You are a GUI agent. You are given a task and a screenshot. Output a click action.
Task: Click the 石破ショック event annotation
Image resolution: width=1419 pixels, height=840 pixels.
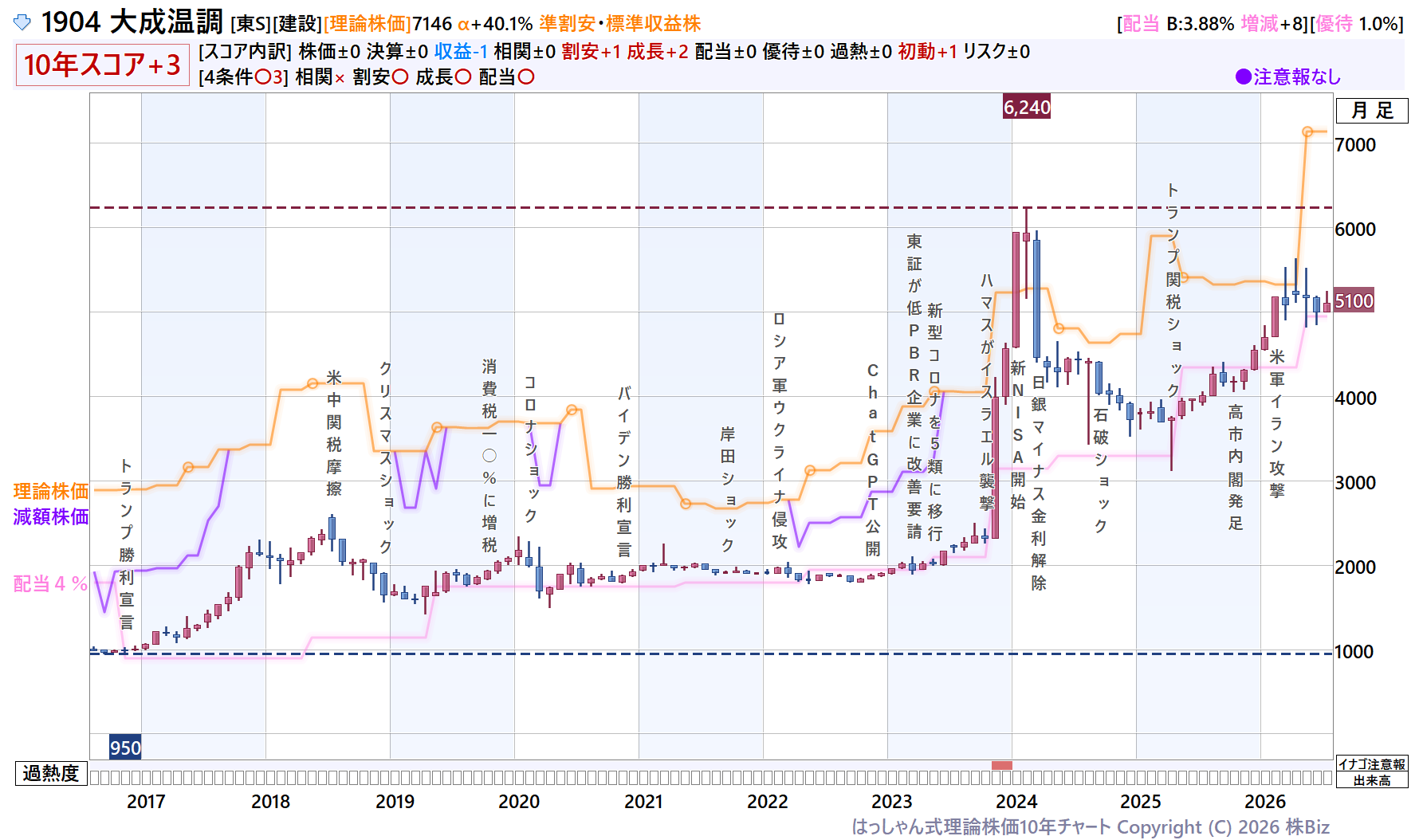pyautogui.click(x=1101, y=470)
